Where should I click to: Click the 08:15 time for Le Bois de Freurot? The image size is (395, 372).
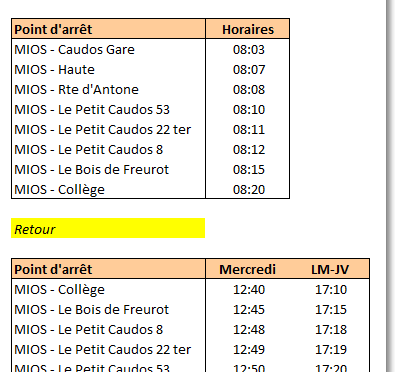pos(249,169)
